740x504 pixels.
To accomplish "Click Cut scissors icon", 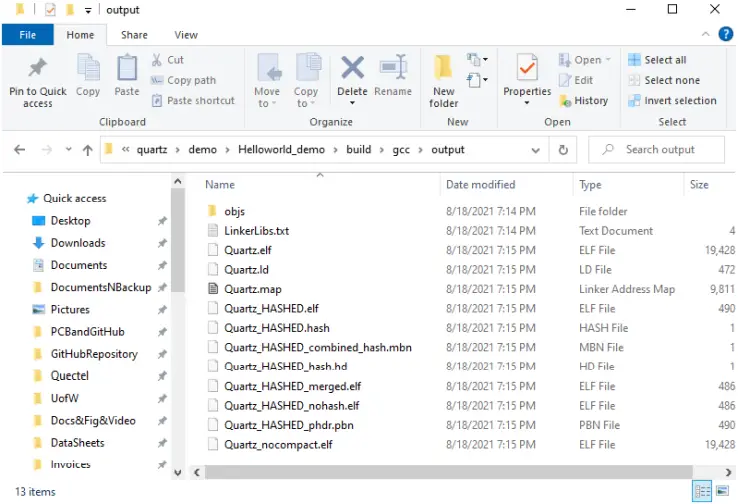I will pos(157,60).
